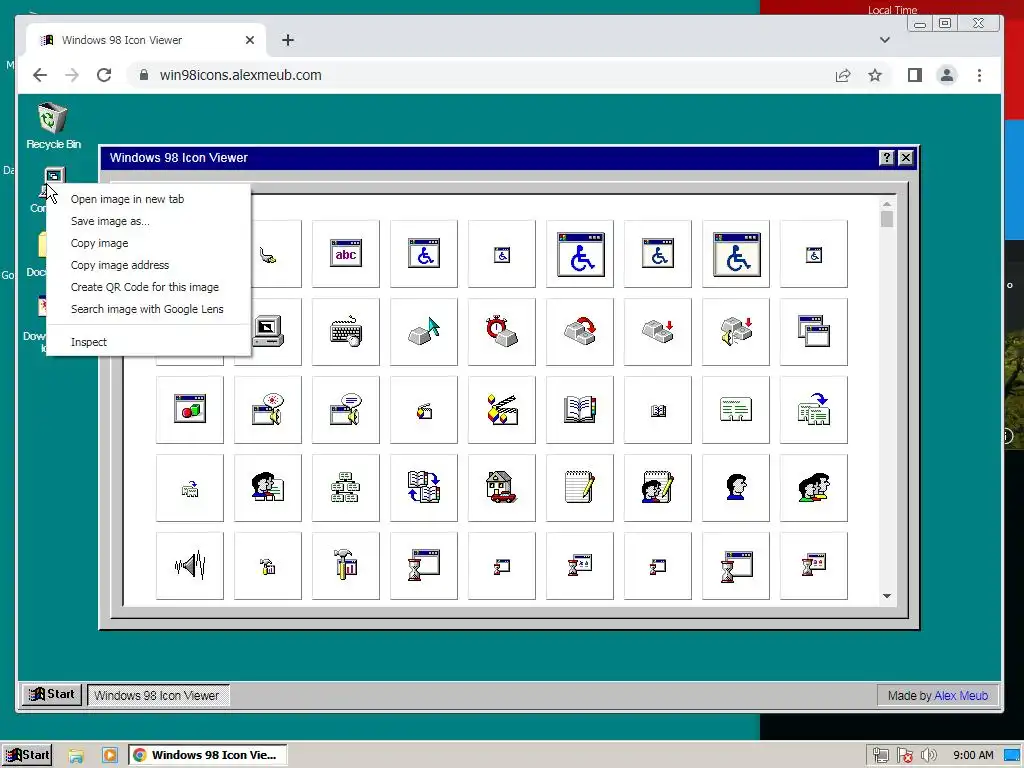1024x768 pixels.
Task: Select the notepad with pencil icon
Action: tap(579, 487)
